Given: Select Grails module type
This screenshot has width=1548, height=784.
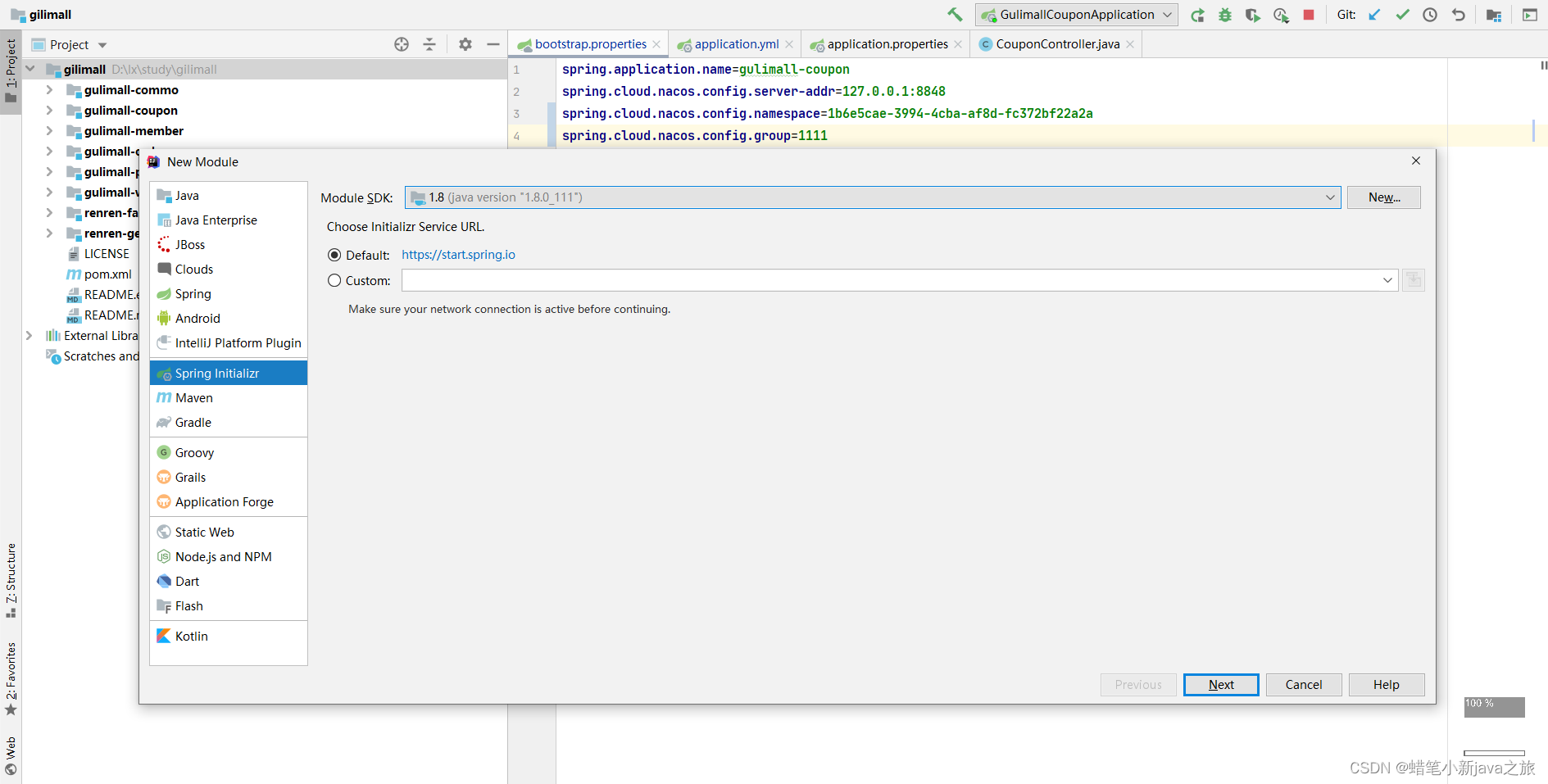Looking at the screenshot, I should (x=229, y=478).
